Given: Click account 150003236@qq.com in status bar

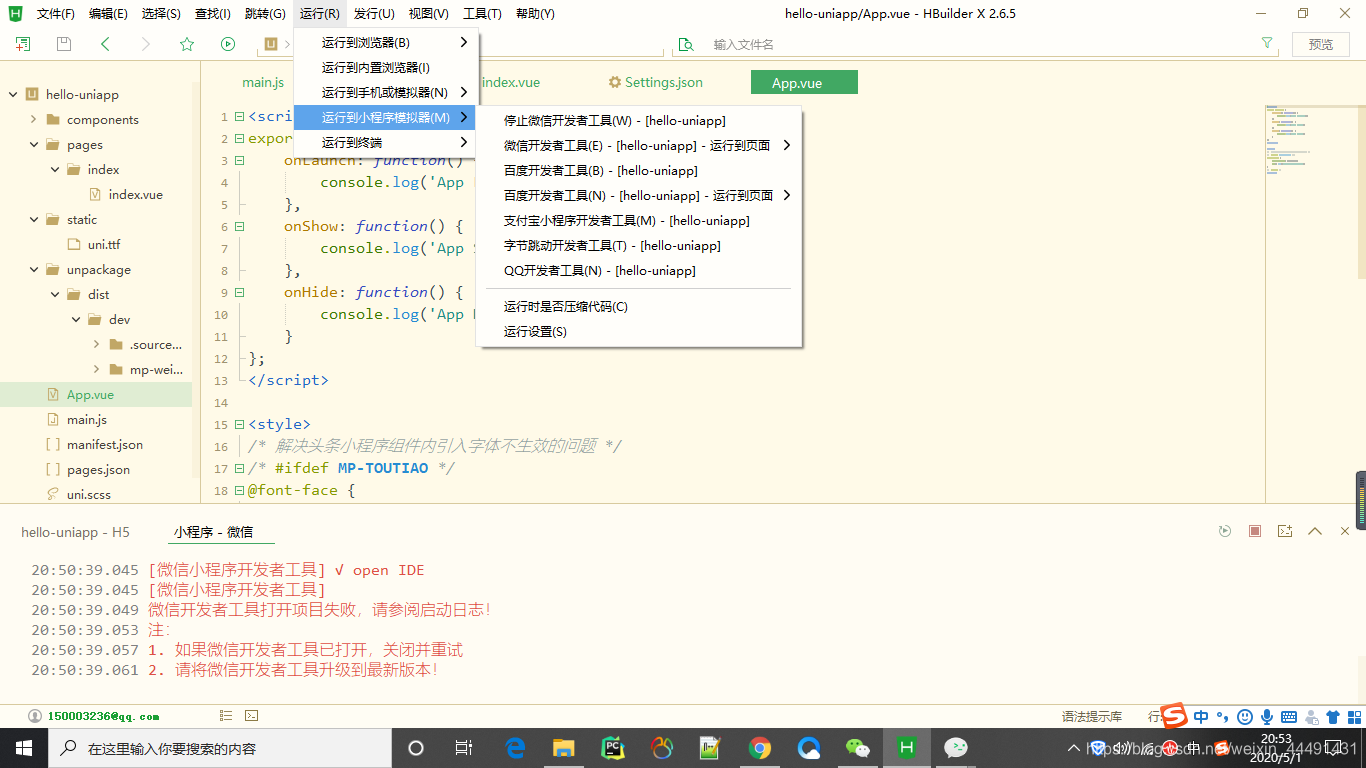Looking at the screenshot, I should (x=103, y=716).
